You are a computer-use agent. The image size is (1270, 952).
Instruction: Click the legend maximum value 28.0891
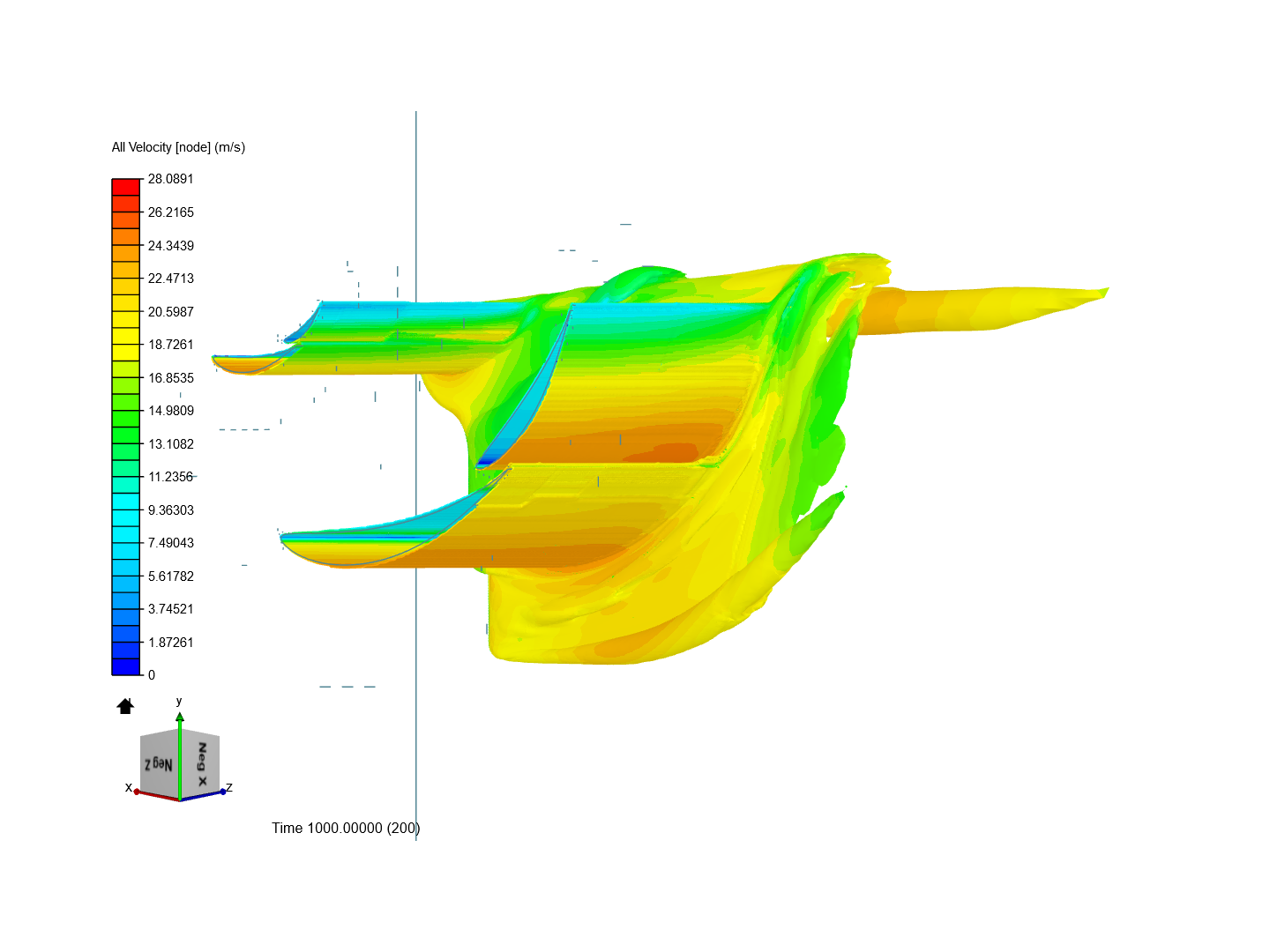[170, 179]
